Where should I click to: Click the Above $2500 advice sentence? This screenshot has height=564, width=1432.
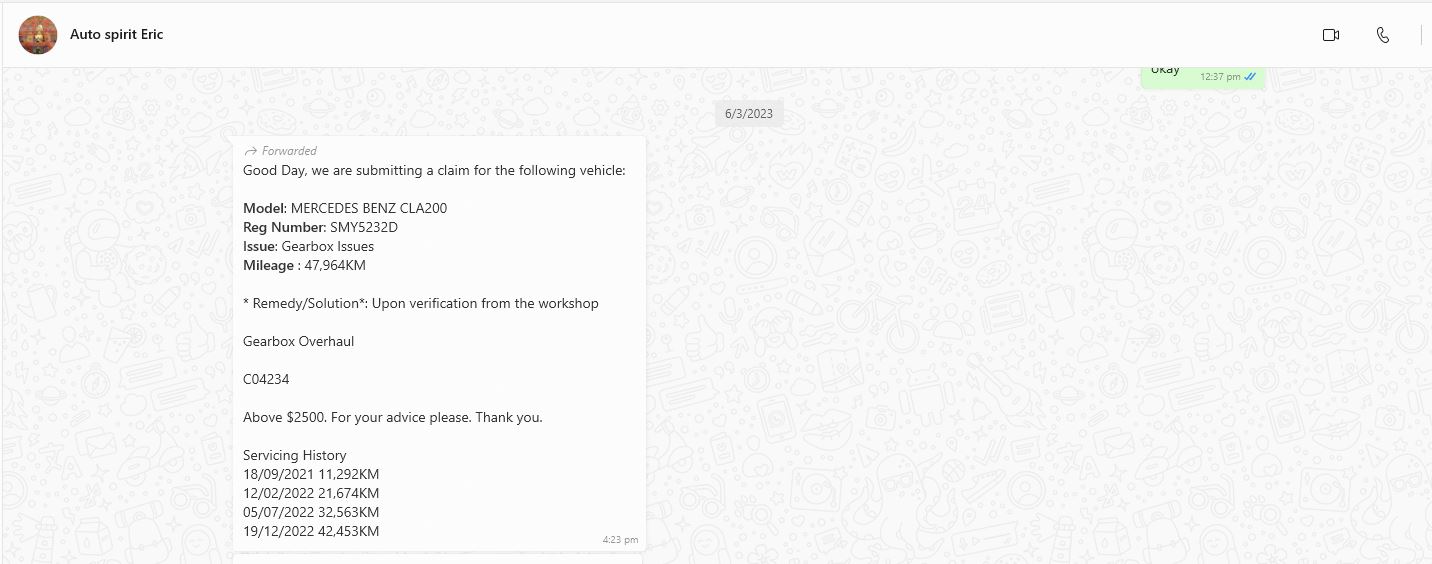[392, 417]
